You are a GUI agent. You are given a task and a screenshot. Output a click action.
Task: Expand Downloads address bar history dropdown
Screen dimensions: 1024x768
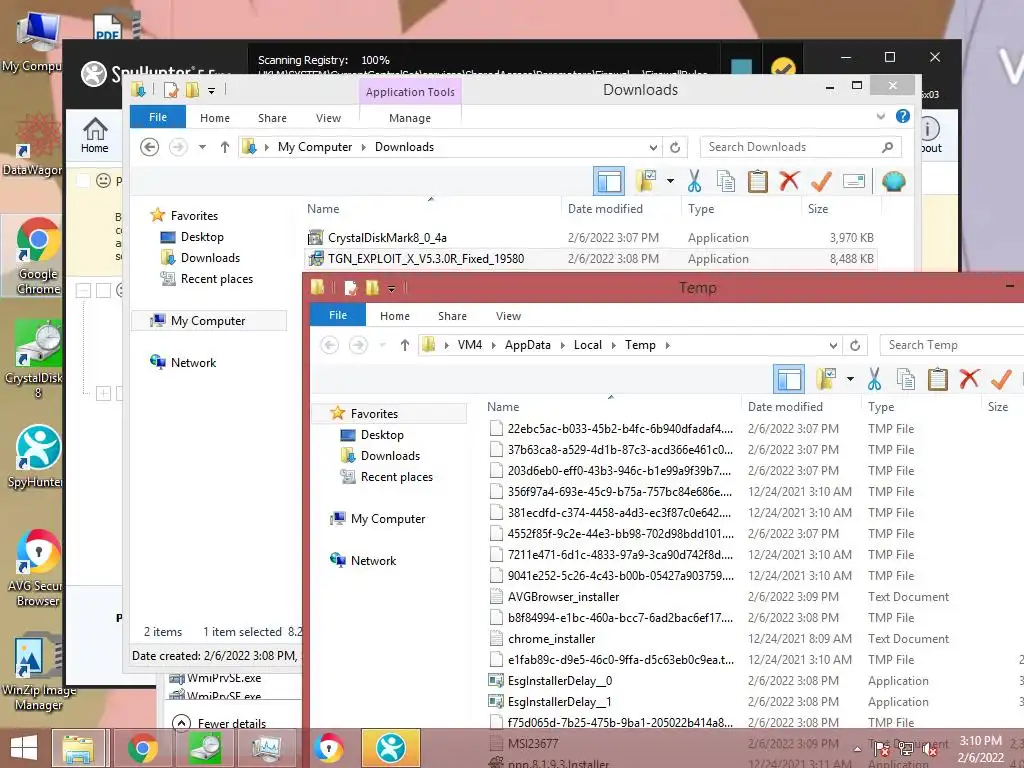653,147
